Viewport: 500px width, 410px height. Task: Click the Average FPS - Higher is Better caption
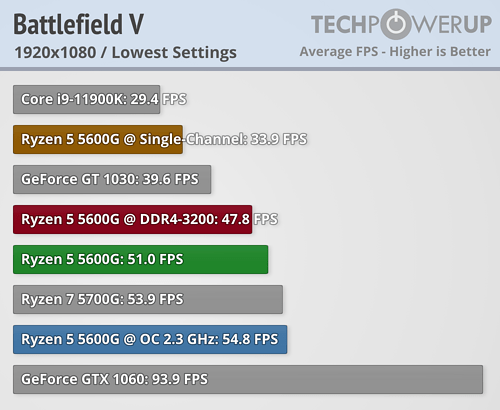pyautogui.click(x=395, y=52)
